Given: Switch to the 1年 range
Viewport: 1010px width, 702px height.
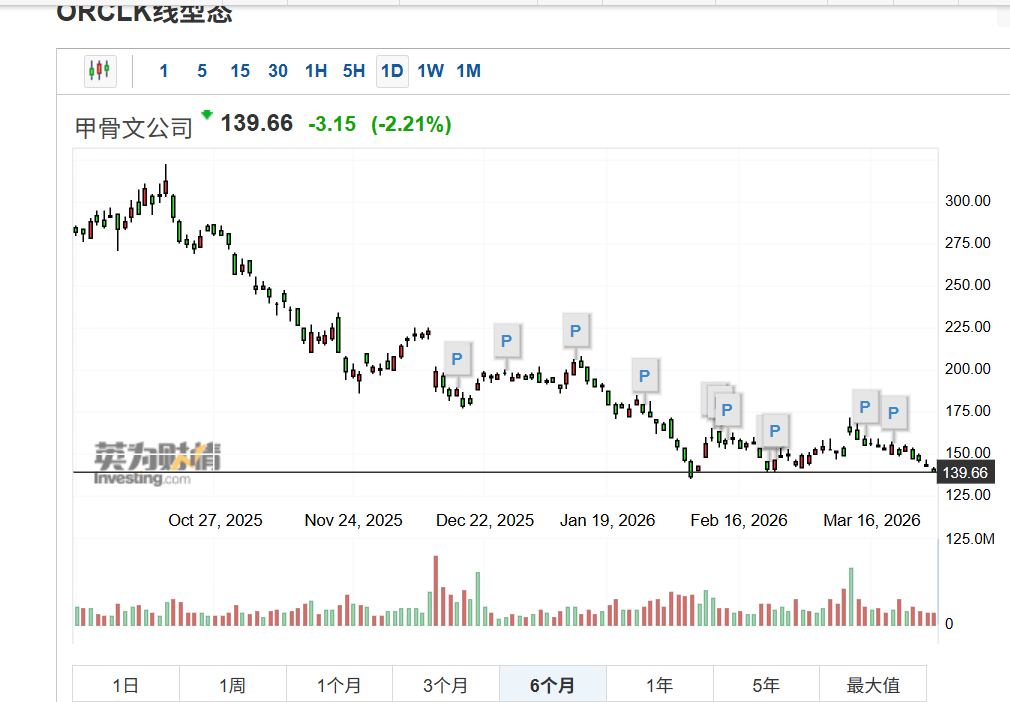Looking at the screenshot, I should coord(660,685).
